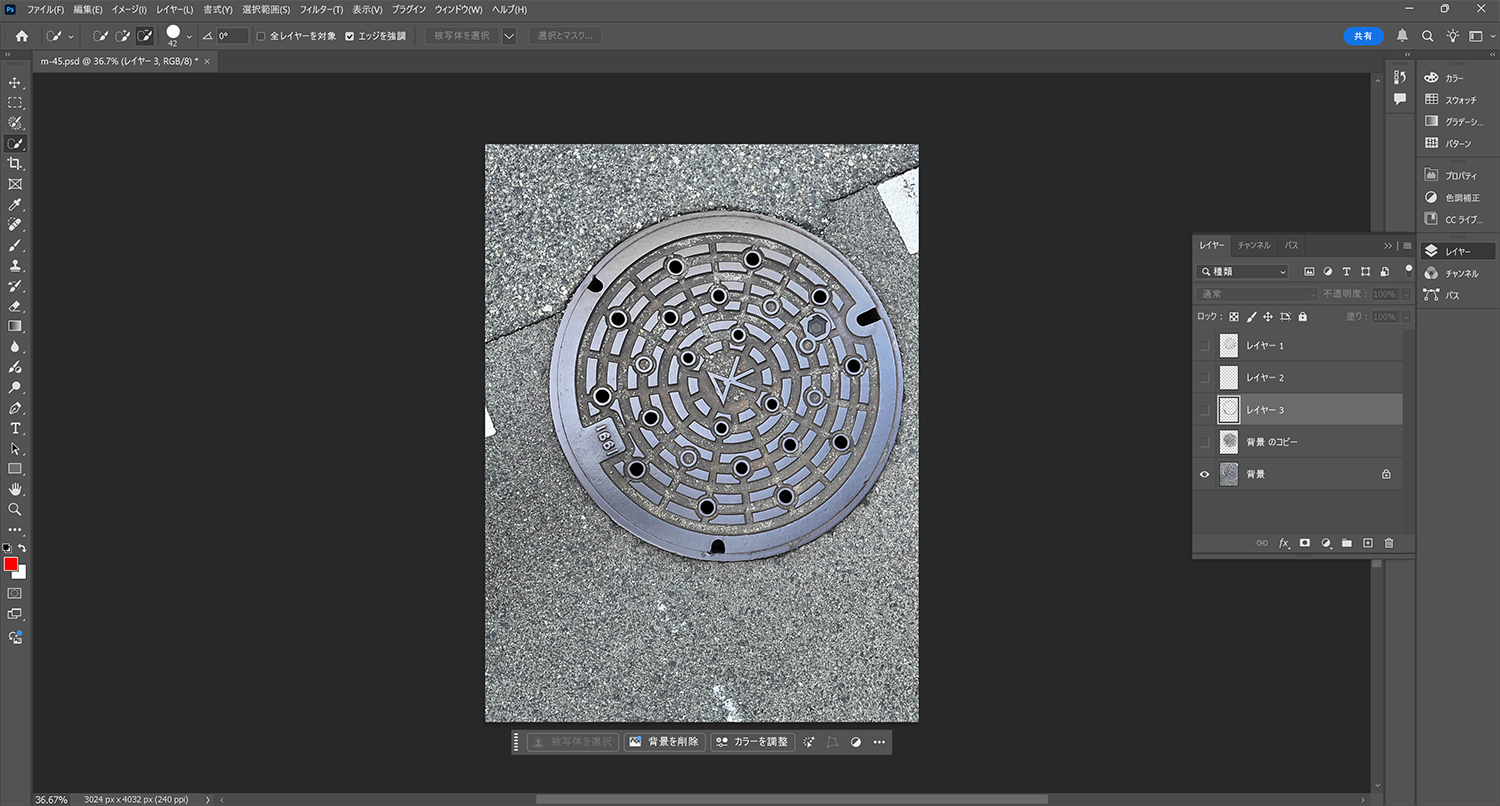This screenshot has width=1500, height=806.
Task: Choose Subtract from selection brush mode
Action: pos(145,36)
